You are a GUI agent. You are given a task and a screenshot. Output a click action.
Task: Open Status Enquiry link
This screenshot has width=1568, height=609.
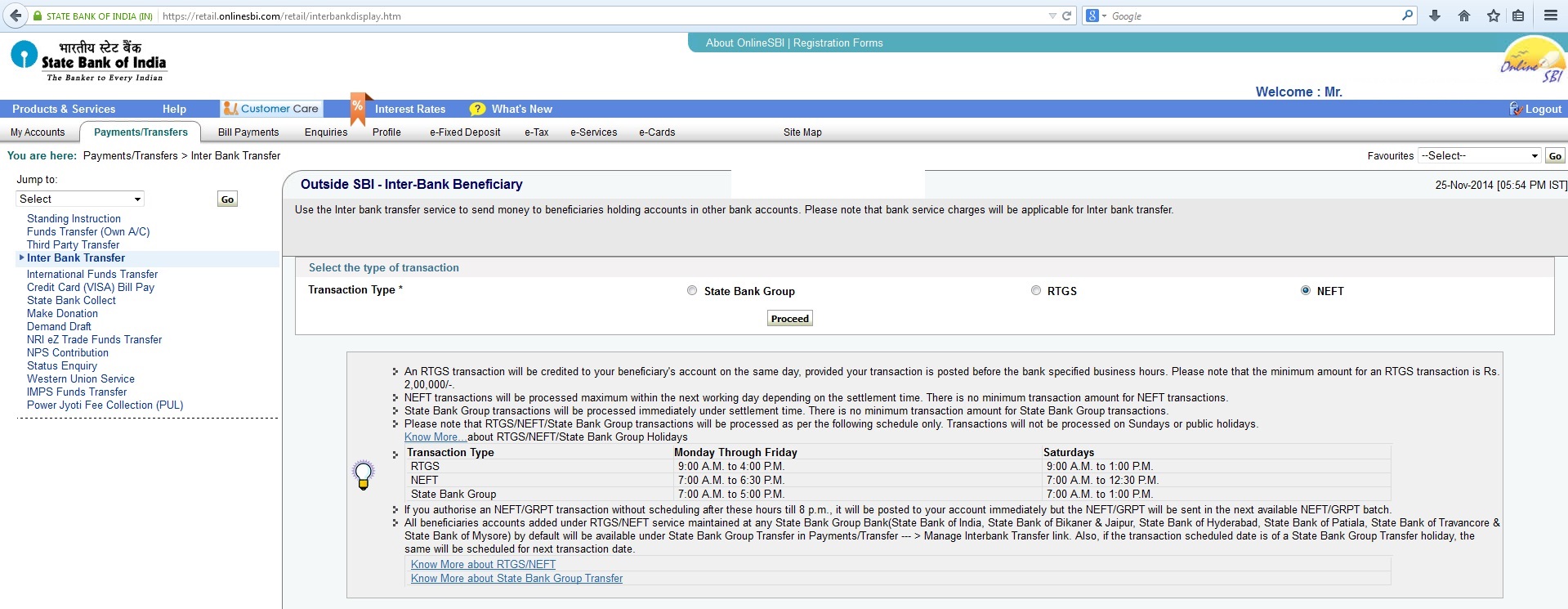[x=62, y=365]
